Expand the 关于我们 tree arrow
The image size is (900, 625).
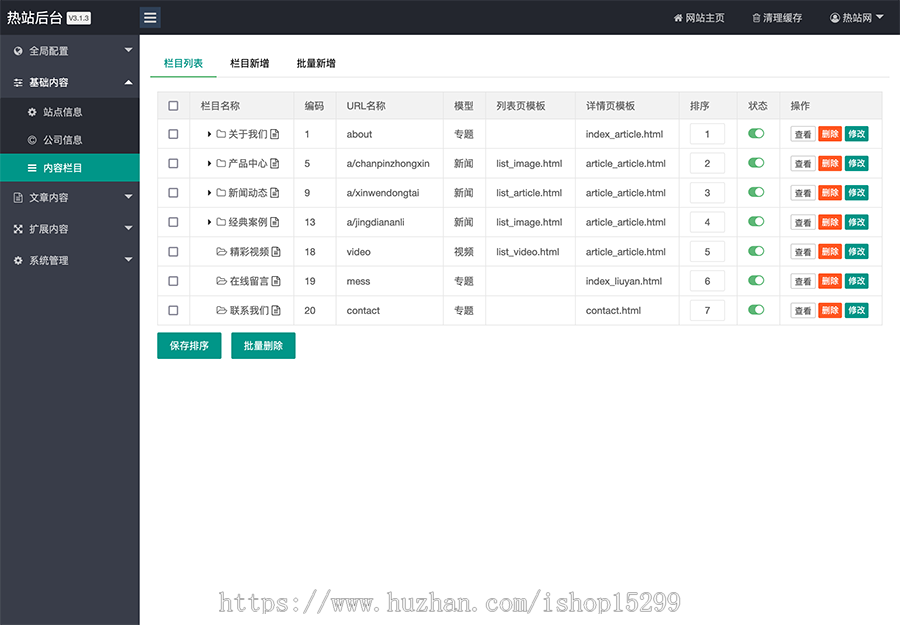point(210,134)
